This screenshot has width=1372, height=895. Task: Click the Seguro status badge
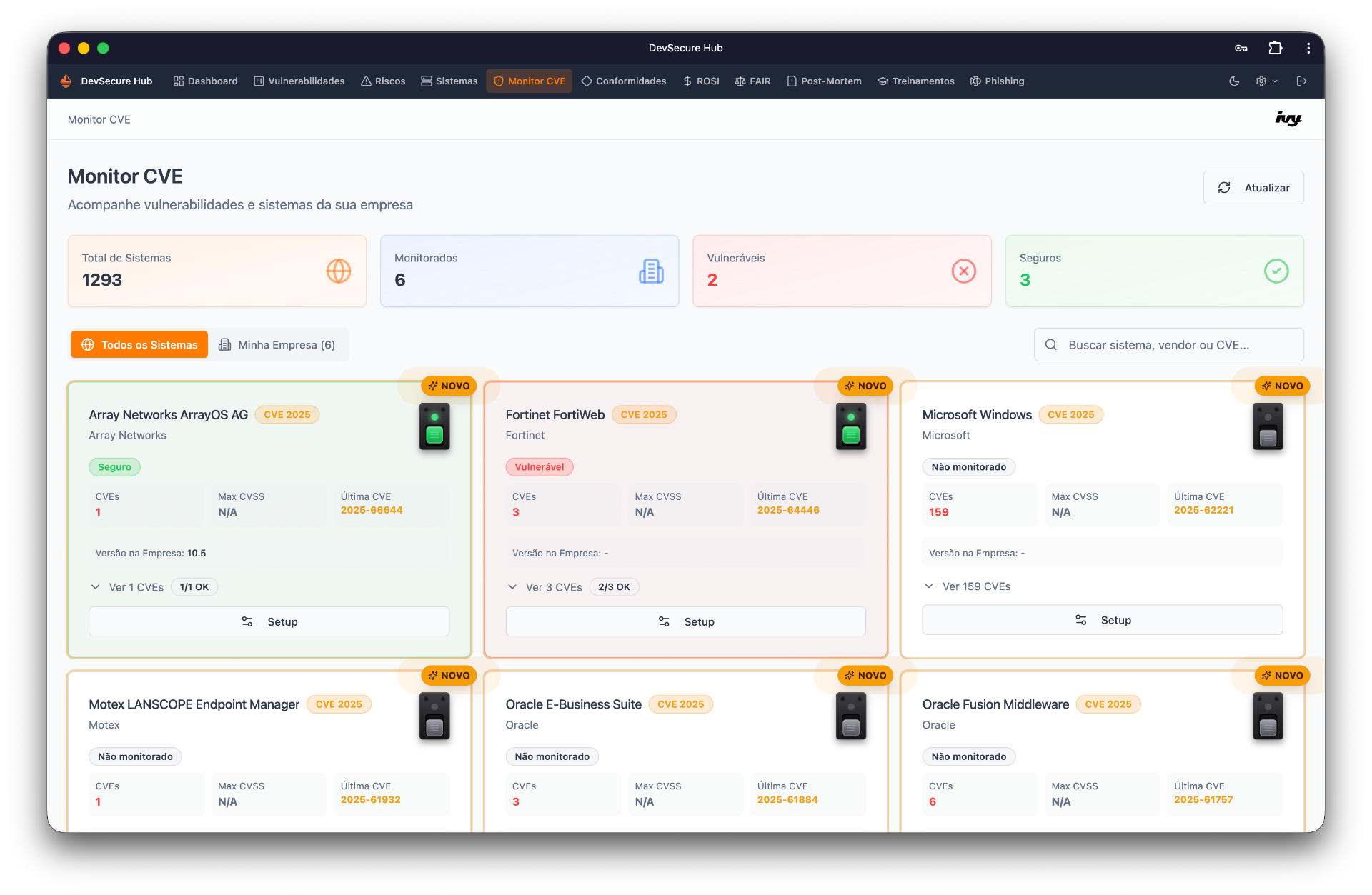[x=114, y=467]
